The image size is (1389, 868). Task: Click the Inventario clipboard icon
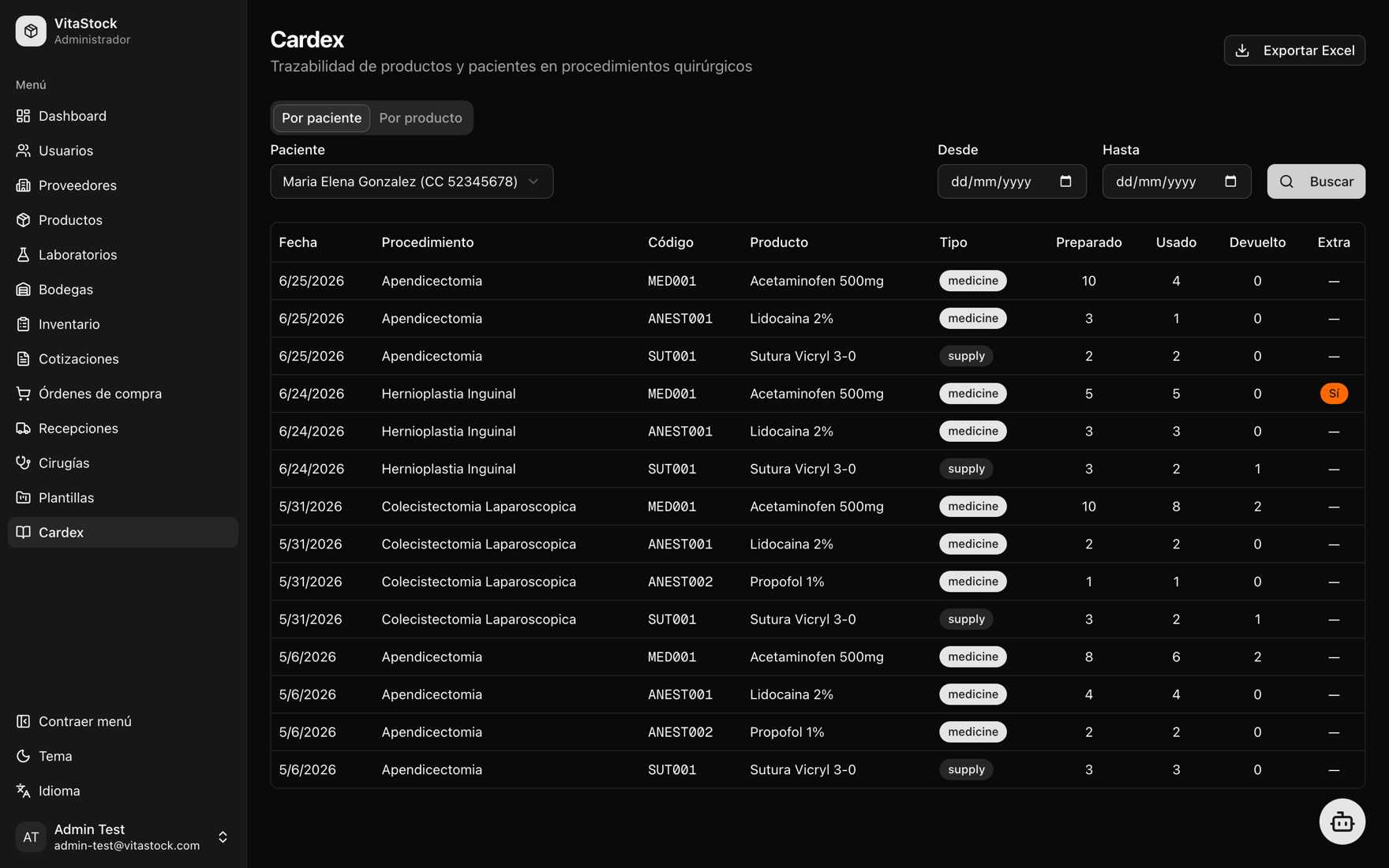pyautogui.click(x=24, y=324)
